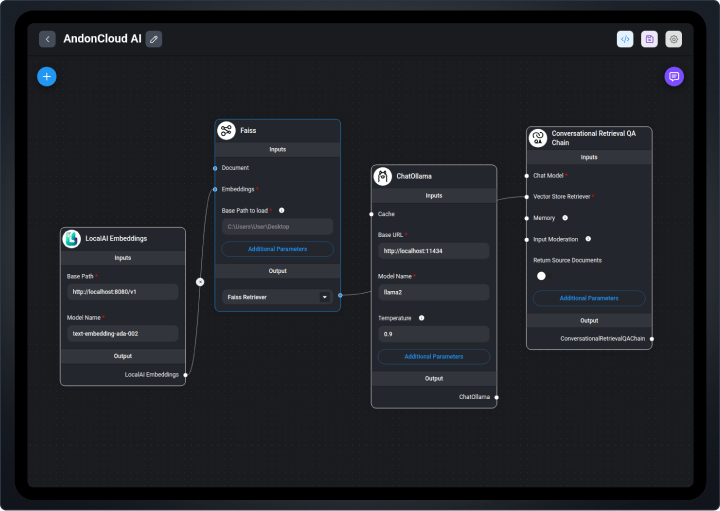This screenshot has width=720, height=511.
Task: Click the Faiss node icon
Action: (x=227, y=130)
